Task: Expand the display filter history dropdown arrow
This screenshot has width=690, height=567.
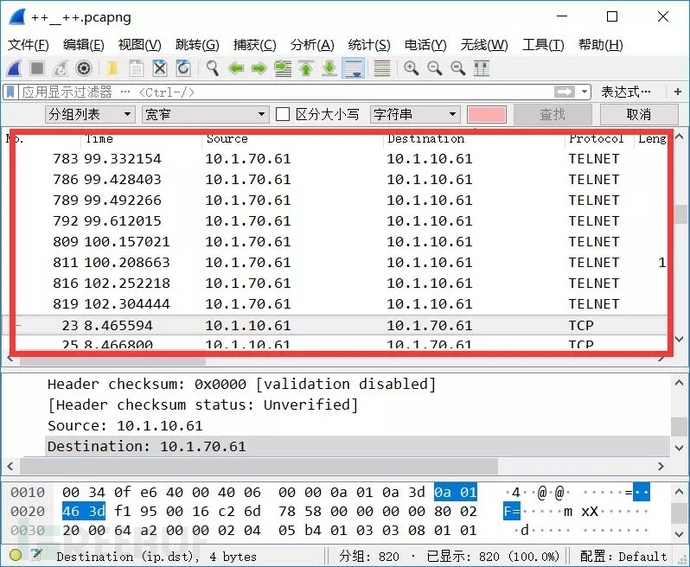Action: (584, 92)
